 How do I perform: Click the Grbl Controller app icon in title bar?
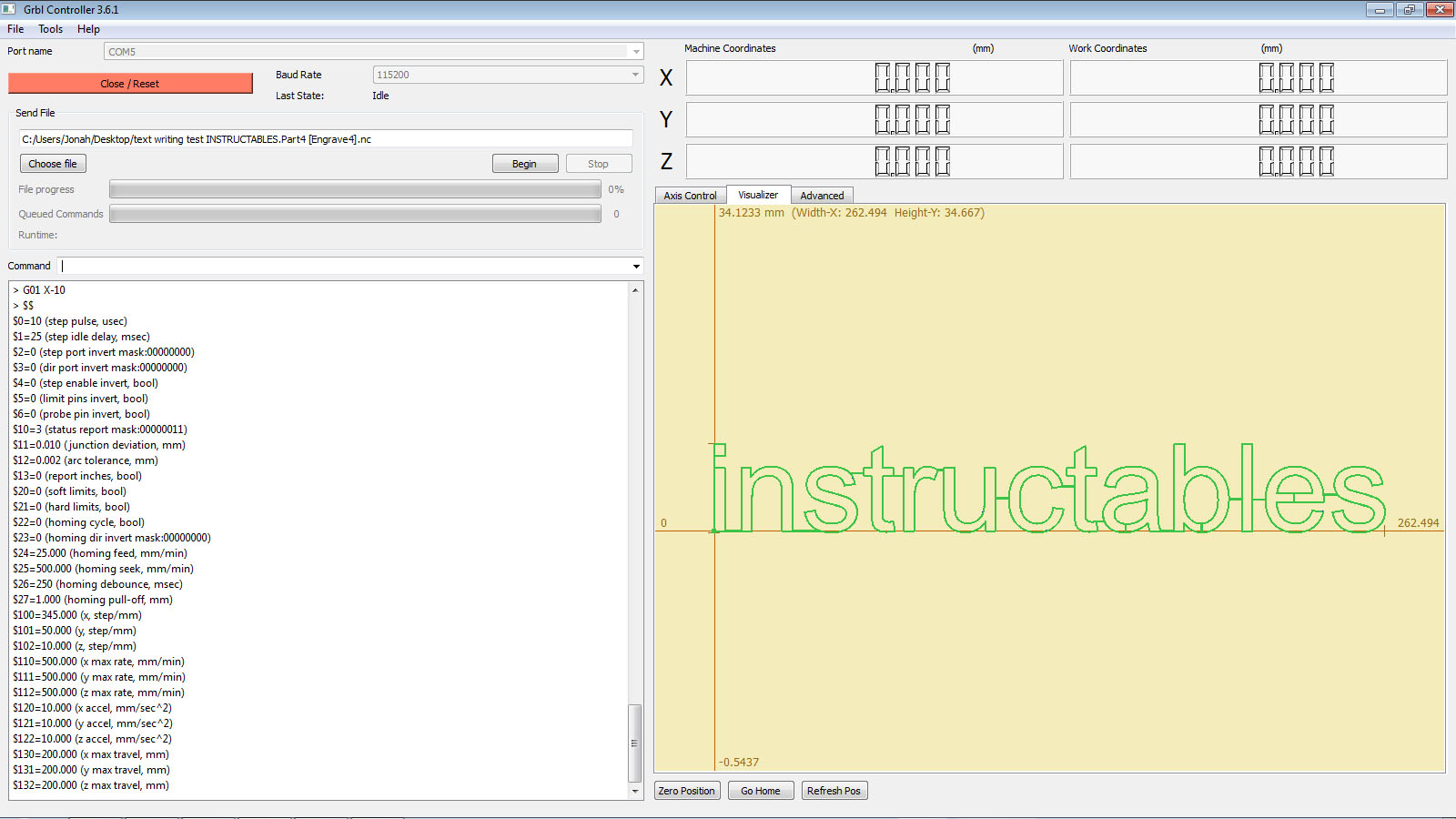click(x=9, y=9)
